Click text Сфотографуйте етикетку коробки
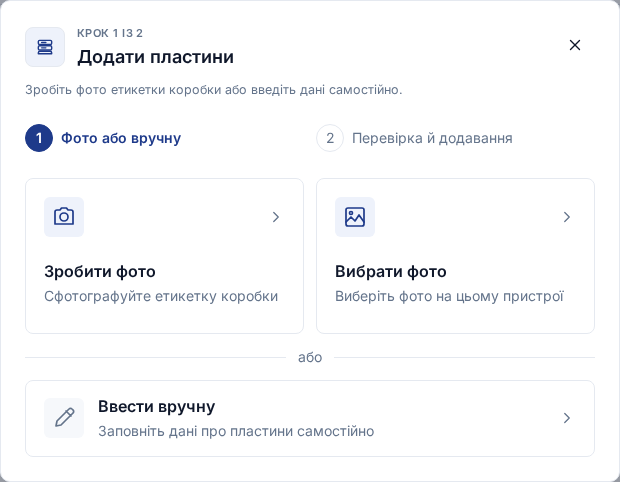The image size is (620, 482). click(161, 296)
